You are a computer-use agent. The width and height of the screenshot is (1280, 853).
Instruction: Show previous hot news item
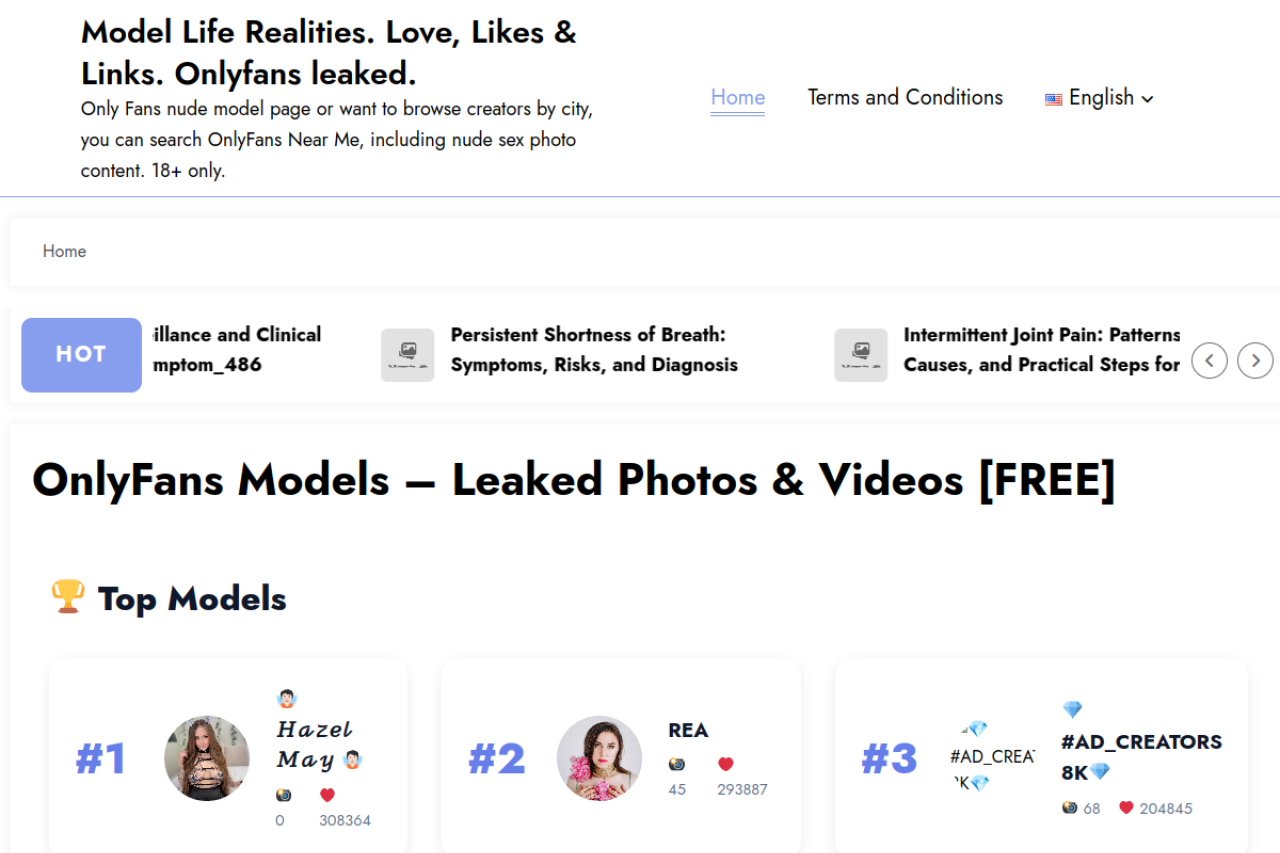click(x=1210, y=360)
